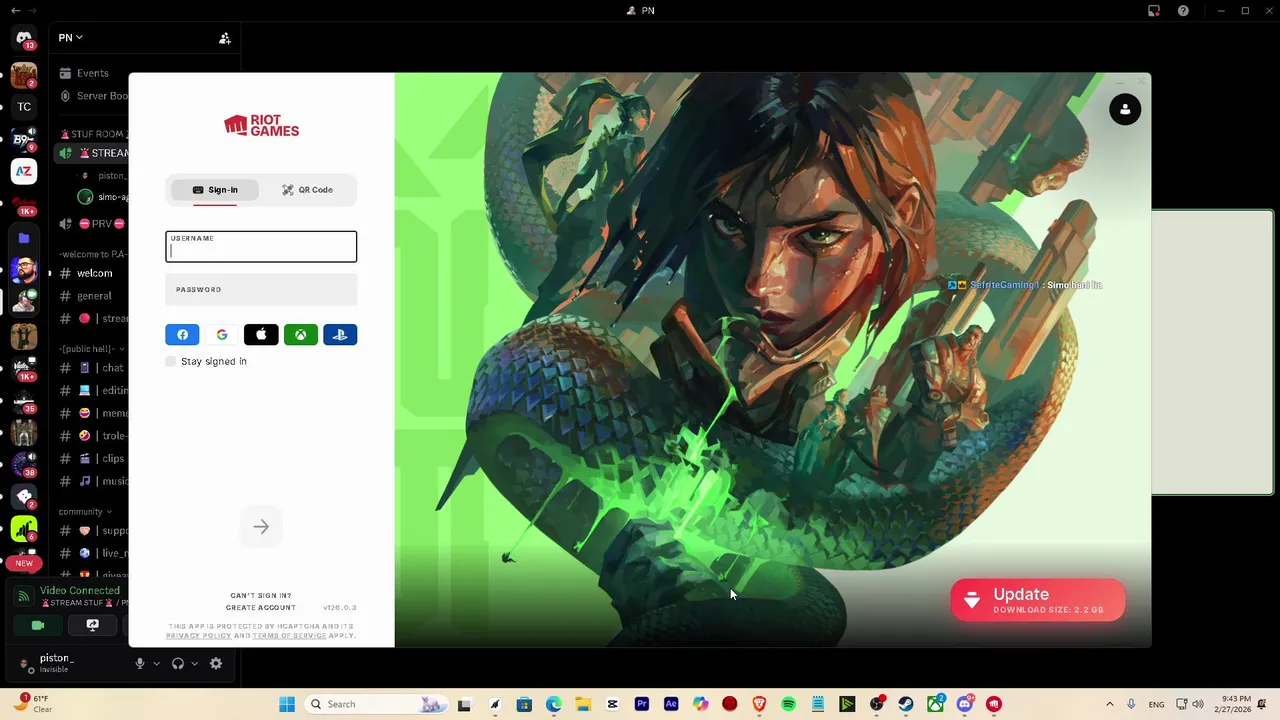Open PN server dropdown menu
Screen dimensions: 1280x720
click(x=71, y=38)
